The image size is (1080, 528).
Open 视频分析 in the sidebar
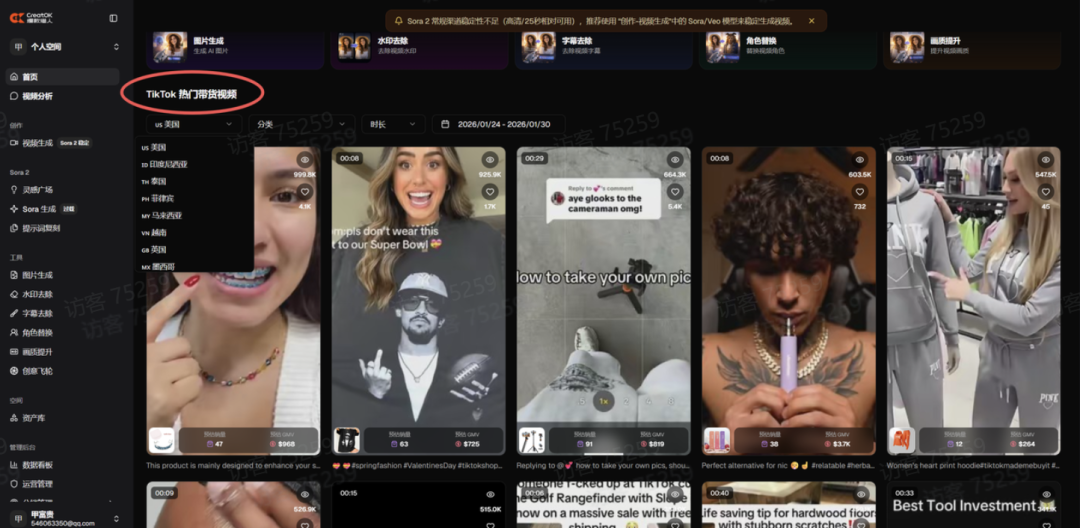(62, 96)
